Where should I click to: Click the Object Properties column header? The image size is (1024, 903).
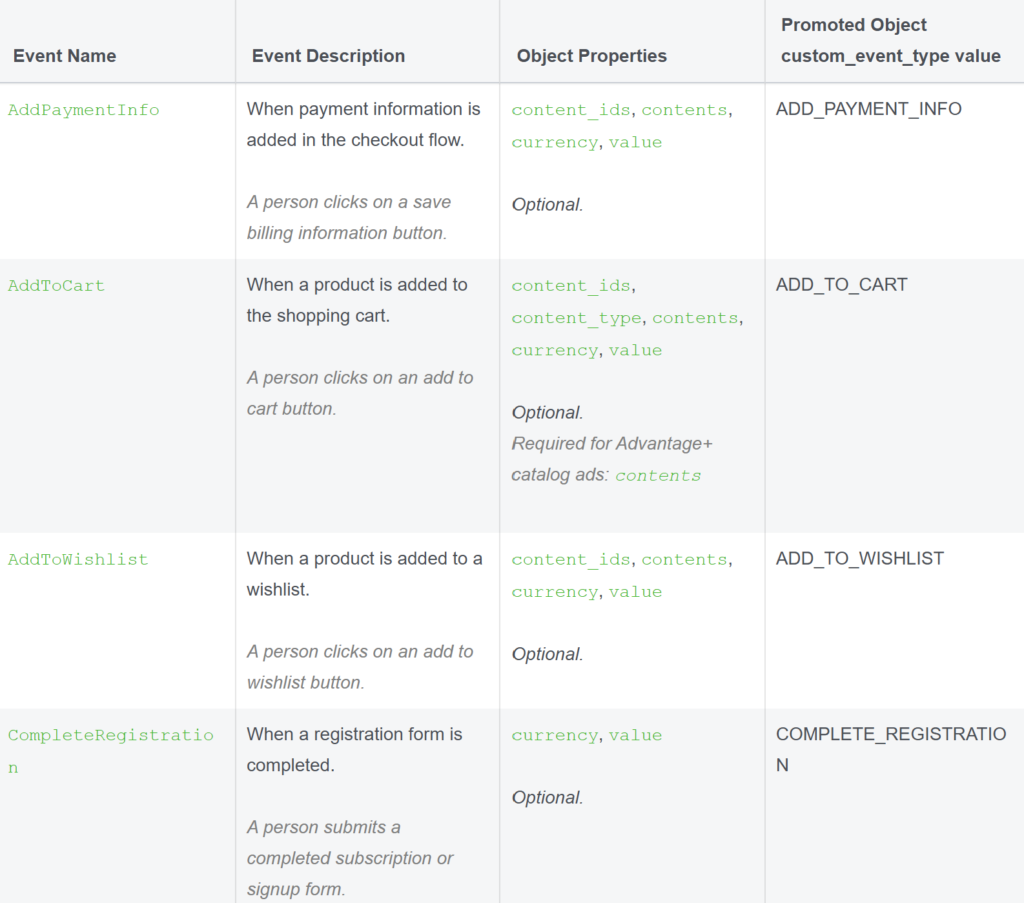(x=592, y=56)
